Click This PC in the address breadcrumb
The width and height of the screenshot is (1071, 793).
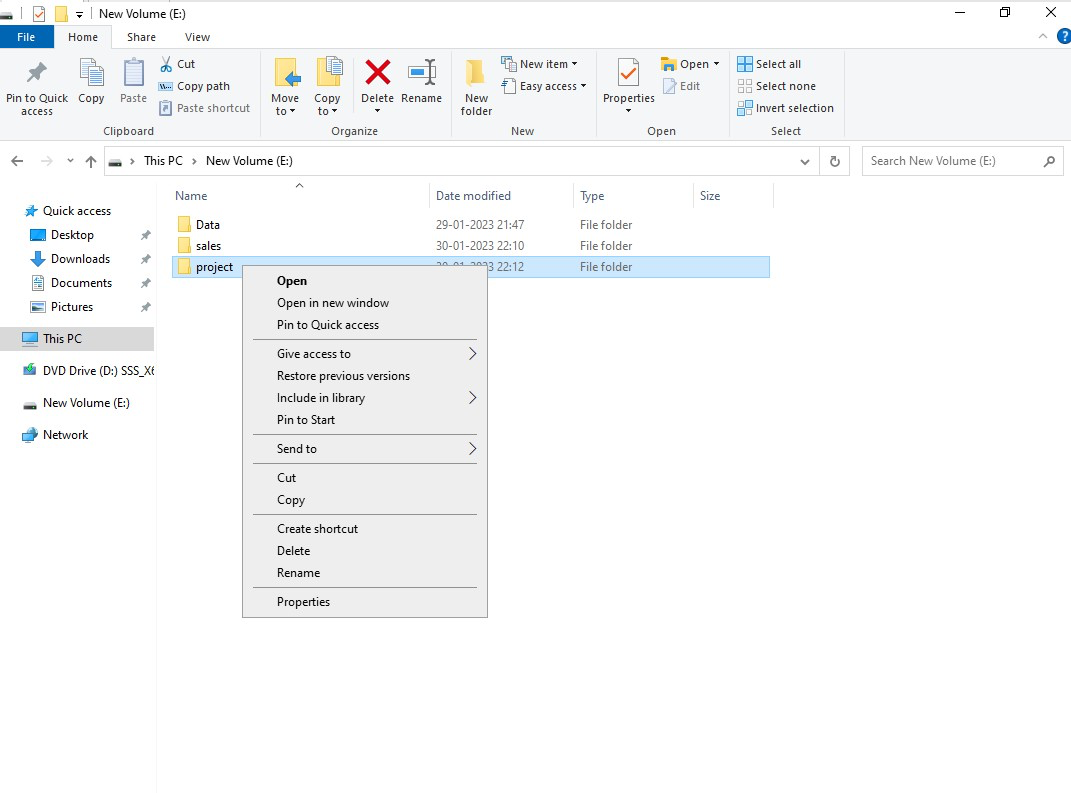163,161
